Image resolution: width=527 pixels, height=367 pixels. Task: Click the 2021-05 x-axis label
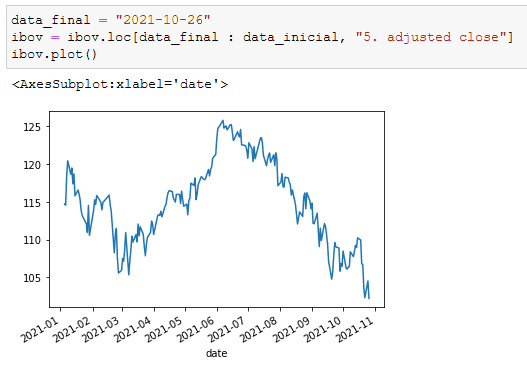pos(165,329)
